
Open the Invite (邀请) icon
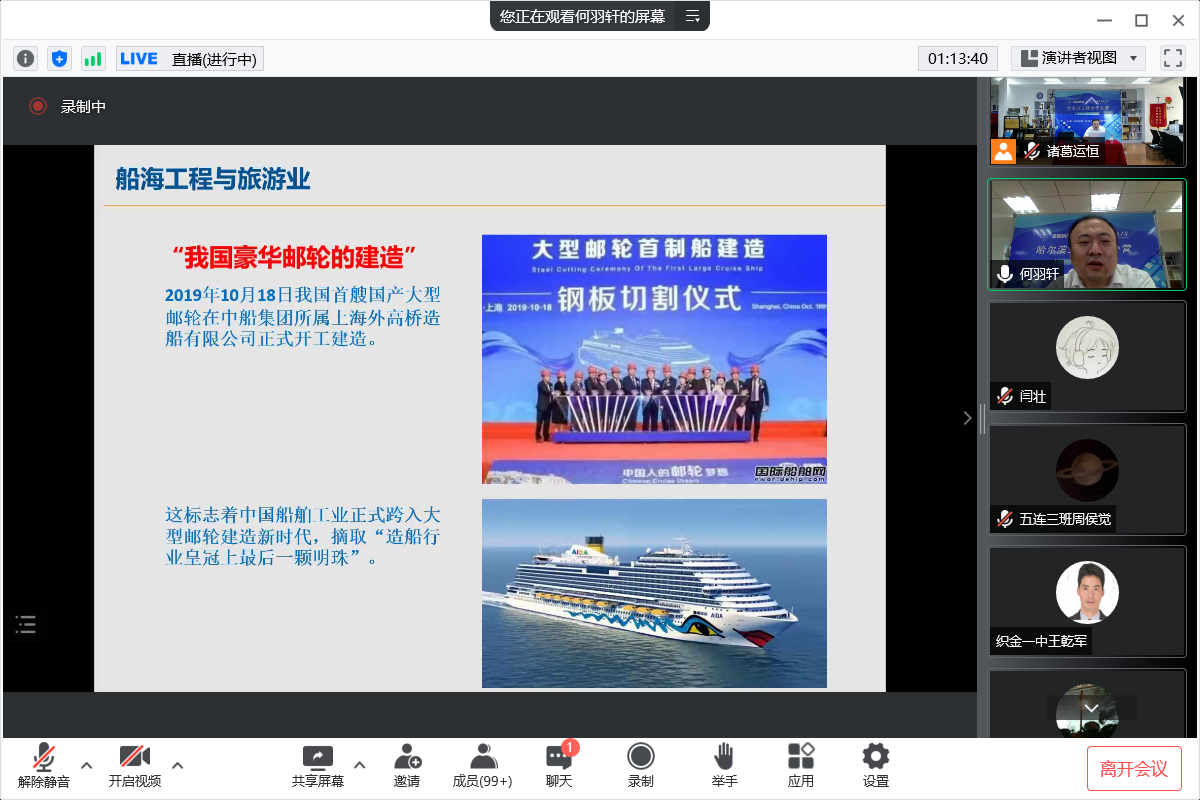(407, 765)
